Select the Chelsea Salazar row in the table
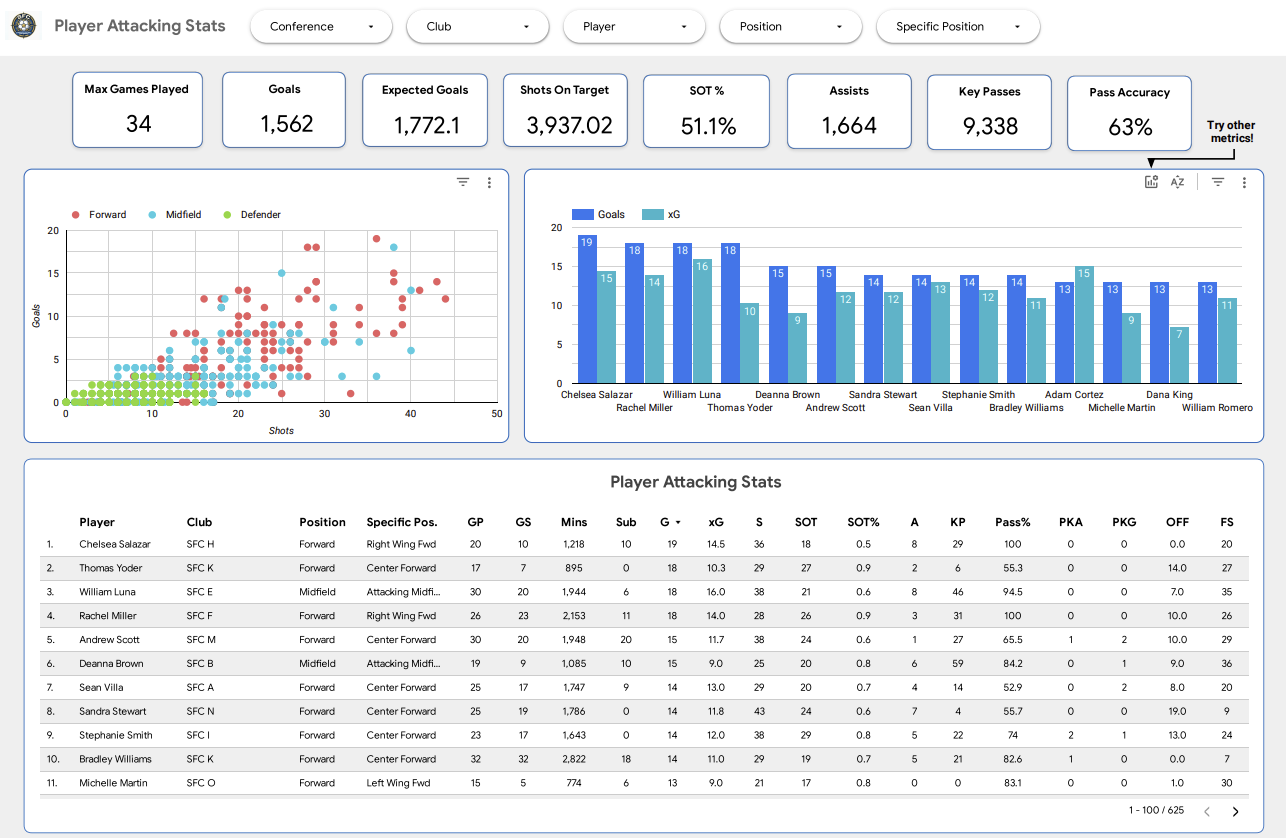1286x838 pixels. (x=113, y=544)
